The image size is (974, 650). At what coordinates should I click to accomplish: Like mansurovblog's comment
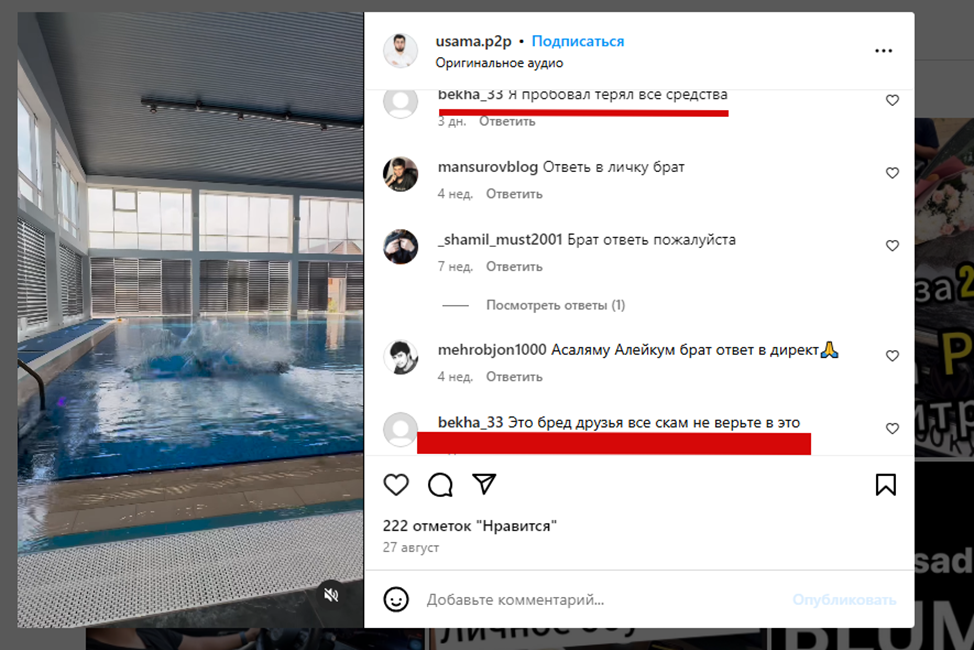pyautogui.click(x=892, y=173)
